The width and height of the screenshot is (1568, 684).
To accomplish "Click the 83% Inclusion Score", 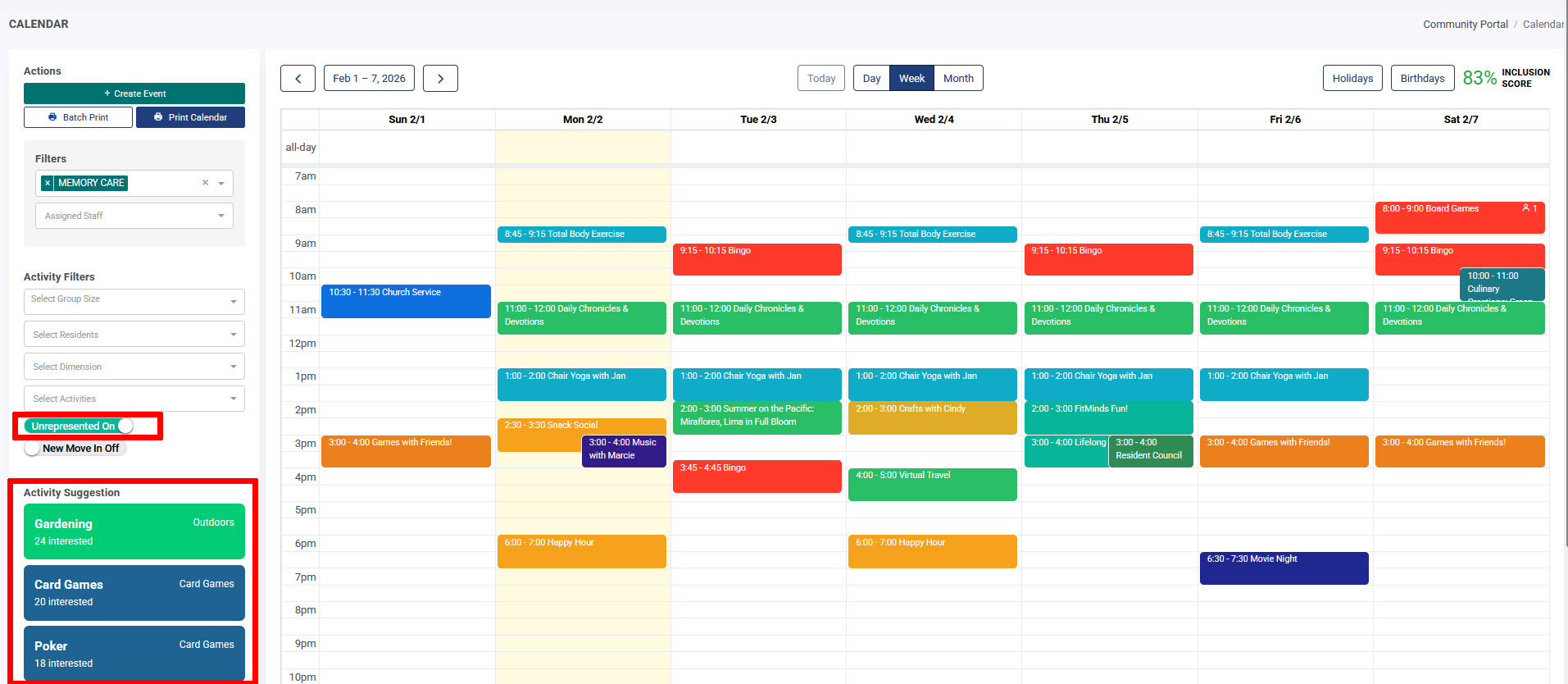I will (1507, 78).
